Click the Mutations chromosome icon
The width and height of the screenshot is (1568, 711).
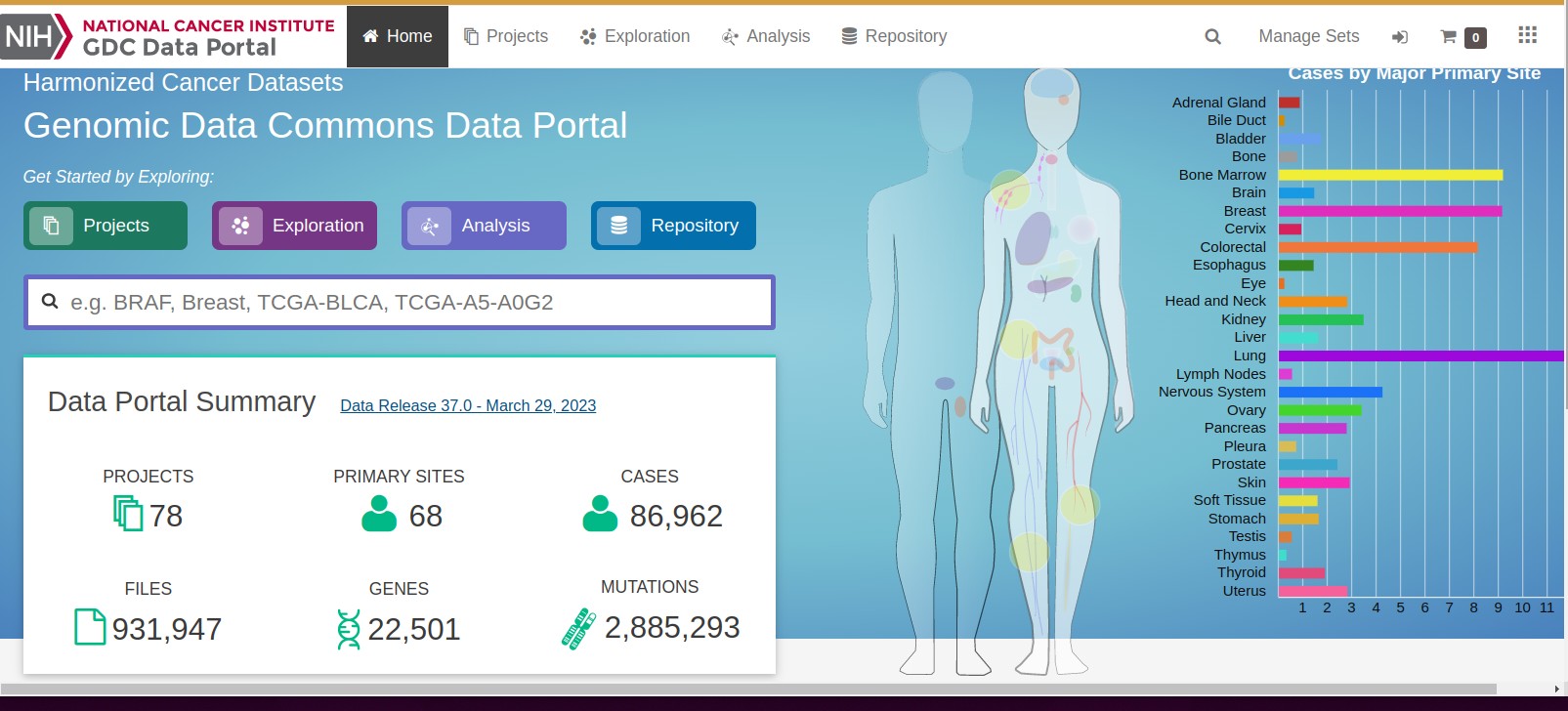click(578, 629)
